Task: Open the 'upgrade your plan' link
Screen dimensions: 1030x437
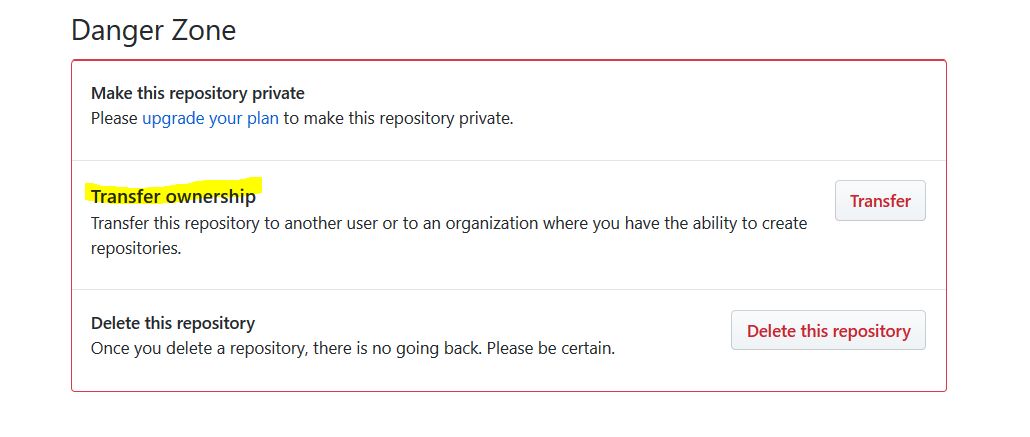Action: click(x=210, y=119)
